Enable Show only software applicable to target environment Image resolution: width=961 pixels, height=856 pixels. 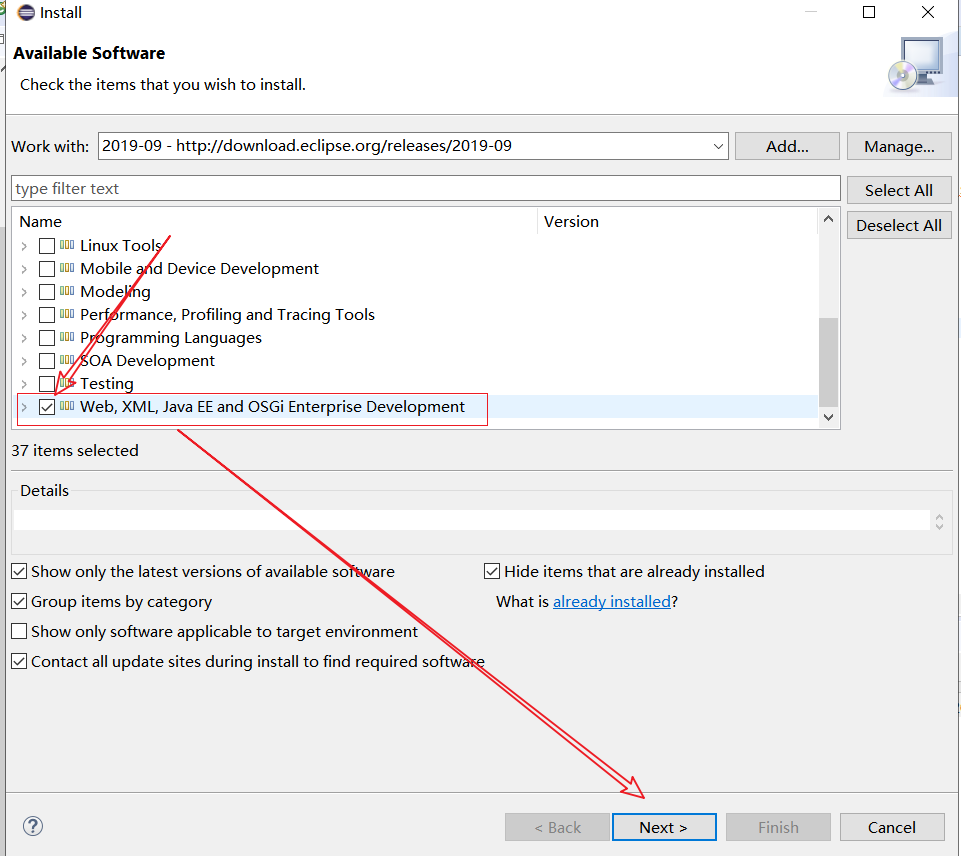pos(19,631)
